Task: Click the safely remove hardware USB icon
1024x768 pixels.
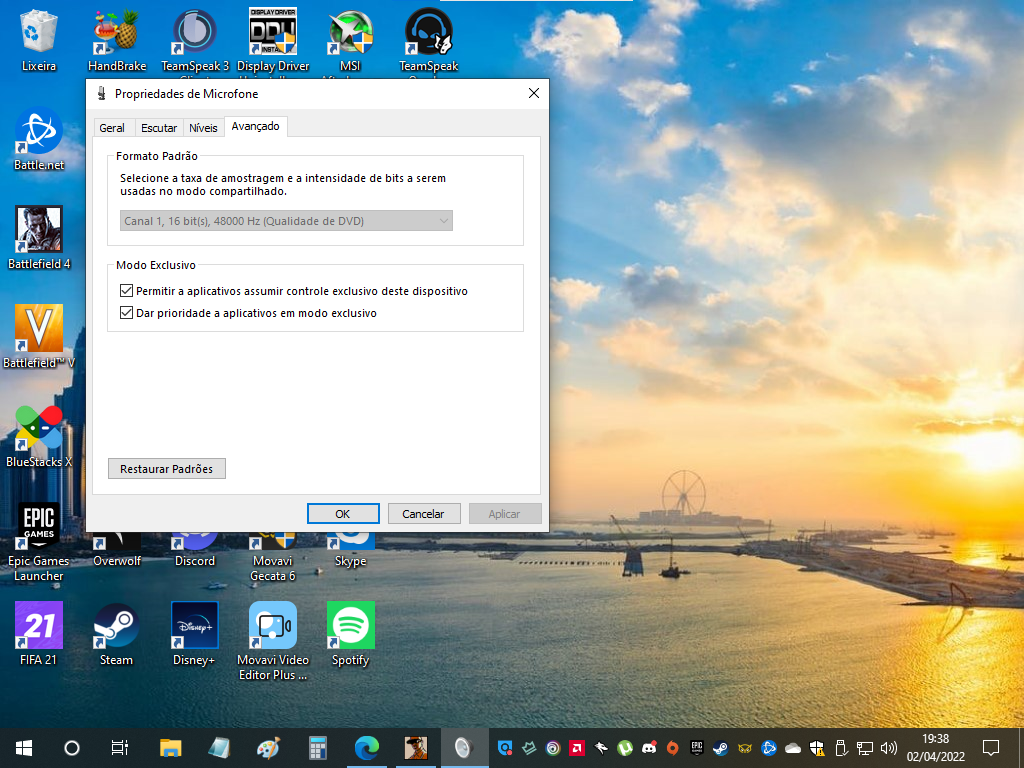Action: (841, 748)
